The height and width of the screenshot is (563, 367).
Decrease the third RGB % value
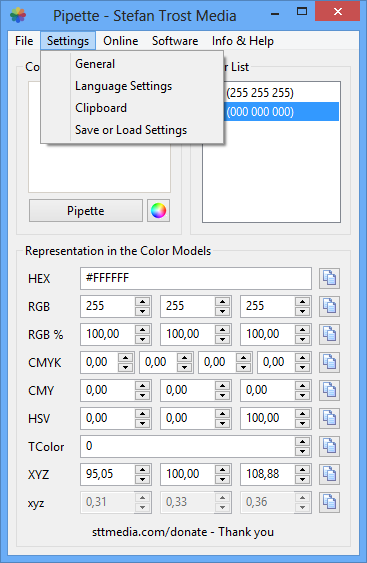(x=303, y=339)
